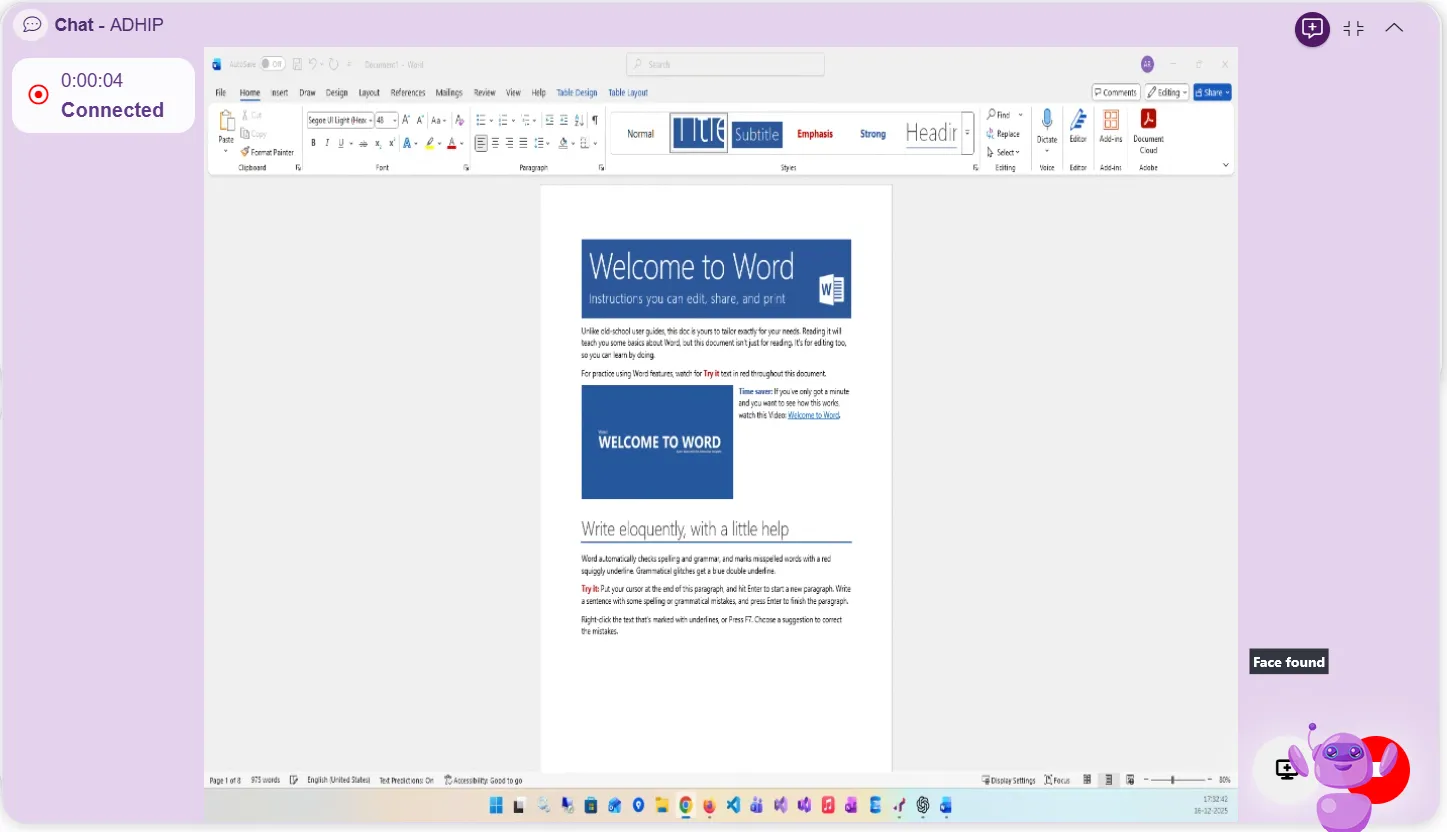Open File Explorer from the taskbar
Viewport: 1447px width, 832px height.
661,805
